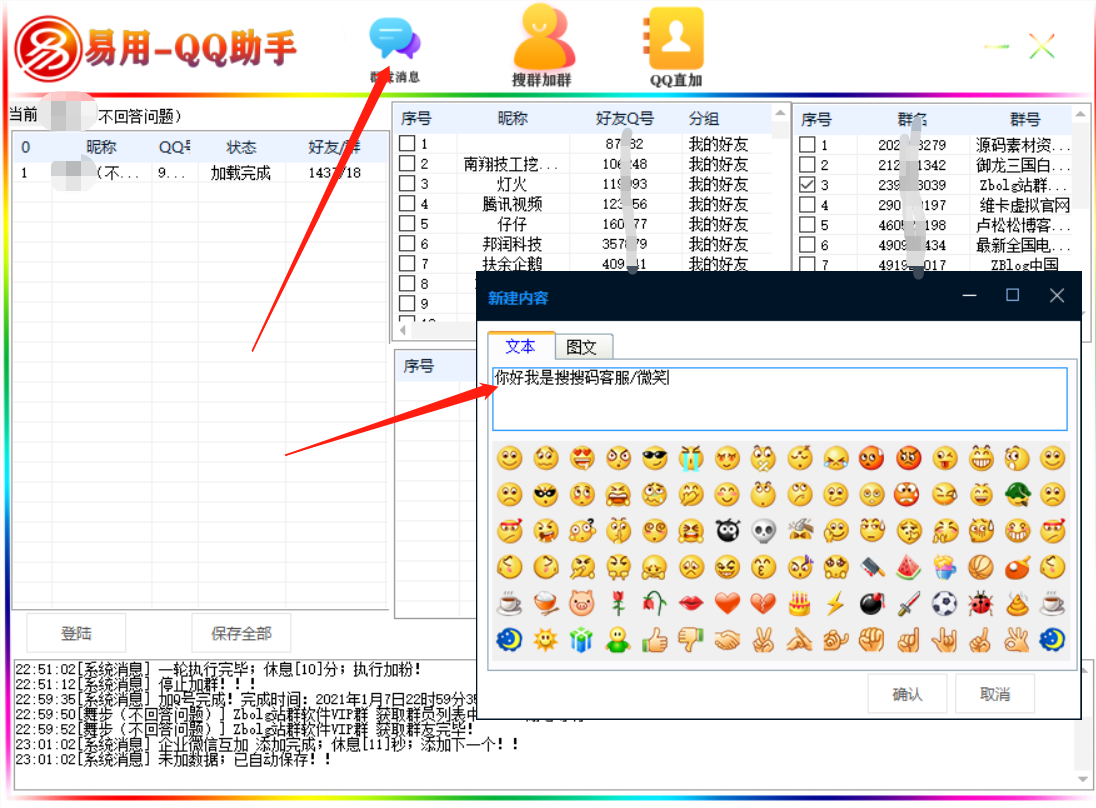Insert the sun emoji
Image resolution: width=1096 pixels, height=808 pixels.
(545, 640)
